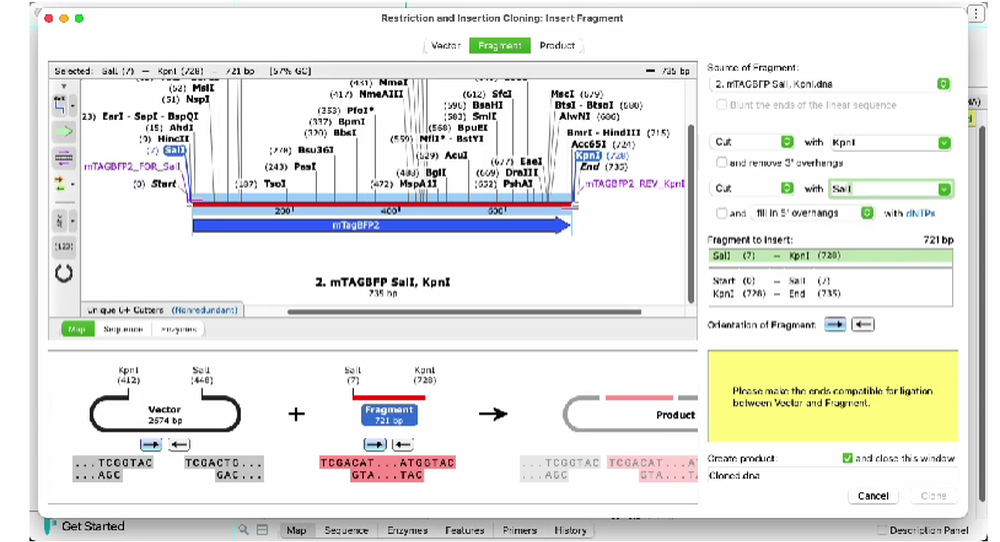This screenshot has width=1000, height=542.
Task: Set fragment orientation to forward arrow in right panel
Action: (x=835, y=325)
